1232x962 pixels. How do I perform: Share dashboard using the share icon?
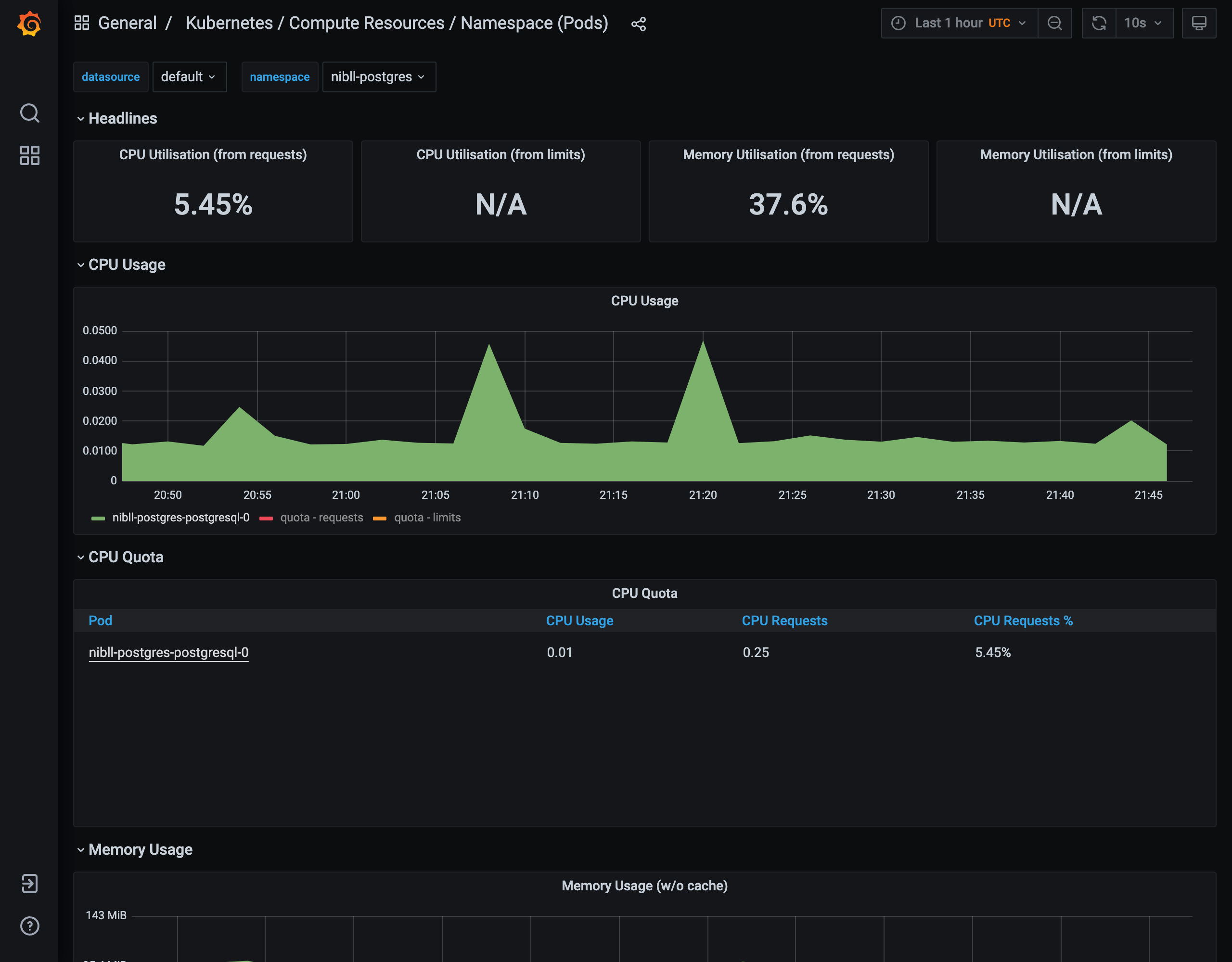tap(638, 24)
